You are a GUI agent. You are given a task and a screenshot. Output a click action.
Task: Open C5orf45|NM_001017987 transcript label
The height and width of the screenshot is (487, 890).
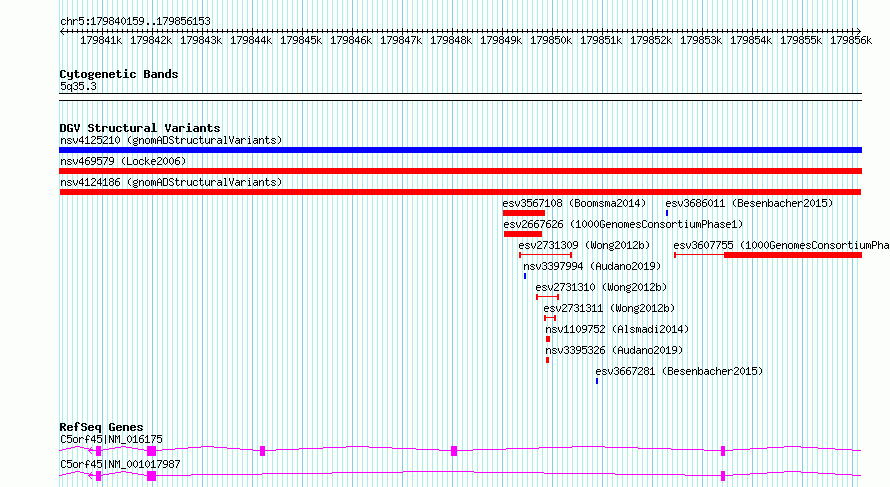pos(120,464)
